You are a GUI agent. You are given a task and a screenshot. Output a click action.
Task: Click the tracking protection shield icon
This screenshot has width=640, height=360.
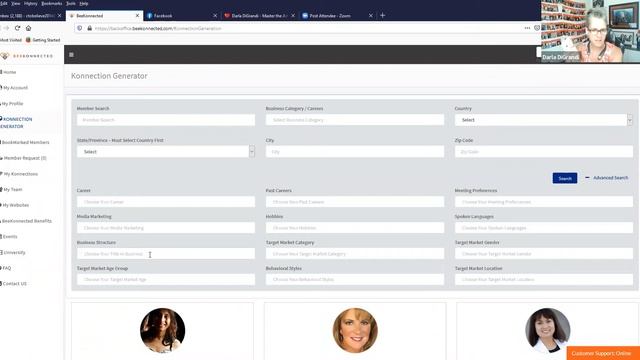click(80, 28)
